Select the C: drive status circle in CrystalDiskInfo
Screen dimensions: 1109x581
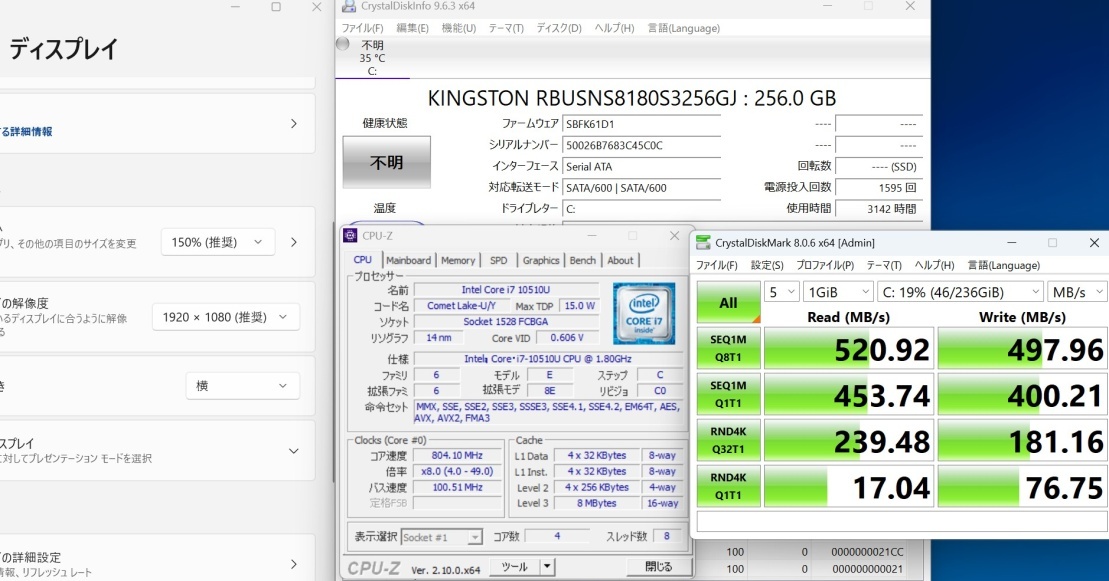[343, 45]
